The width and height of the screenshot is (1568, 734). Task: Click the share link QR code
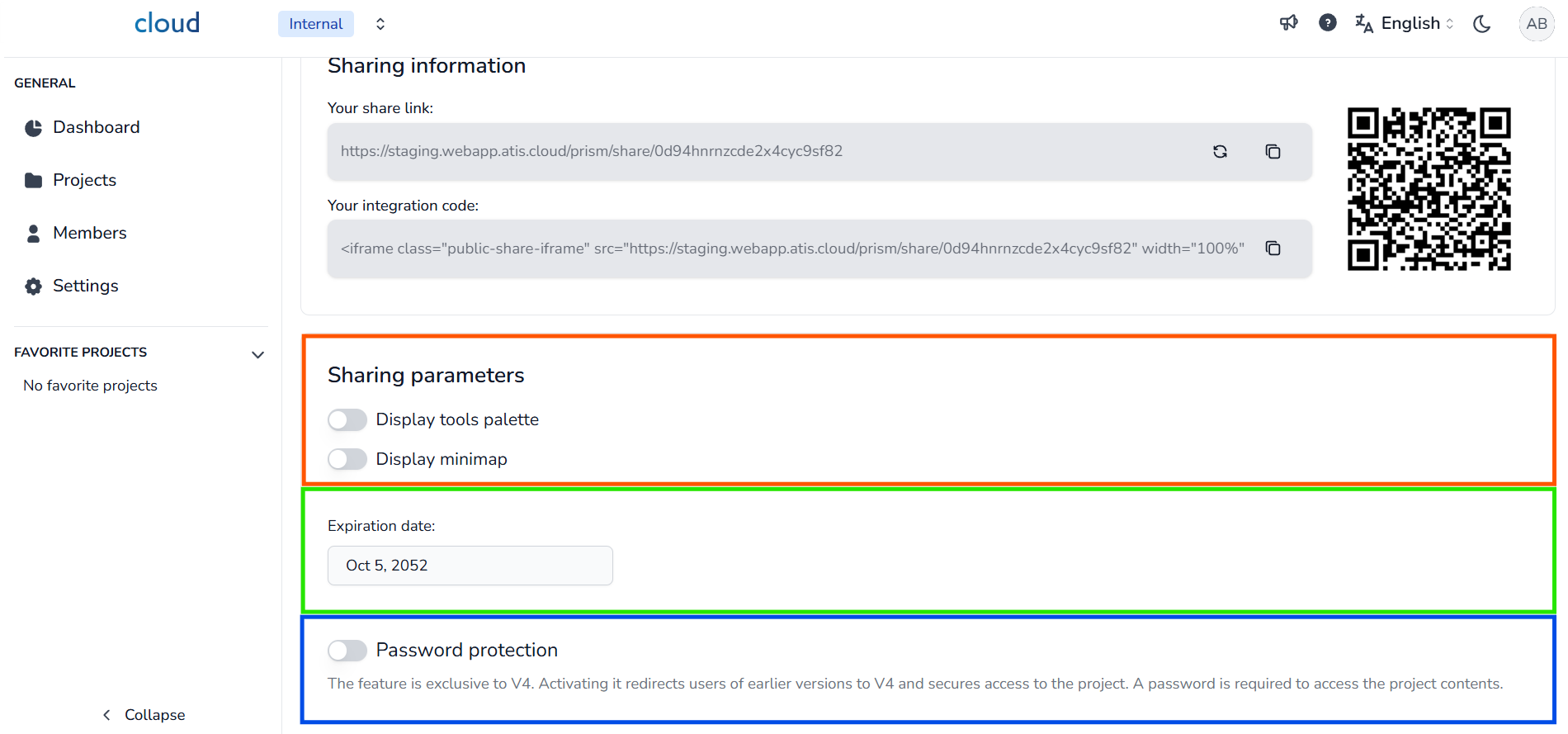(x=1429, y=189)
